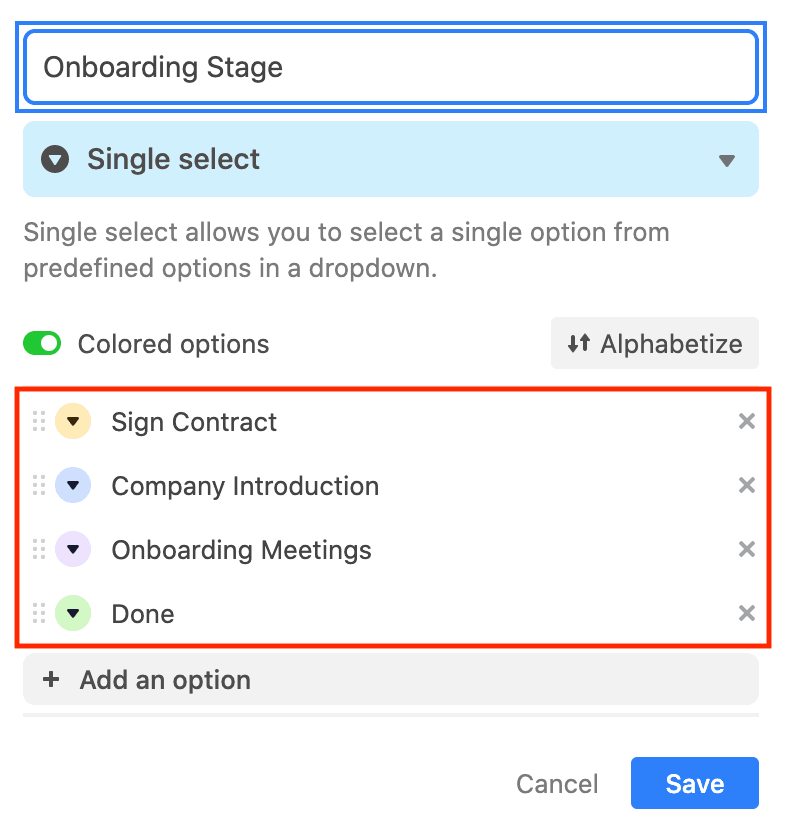Delete the Company Introduction option
The height and width of the screenshot is (837, 787).
click(746, 486)
